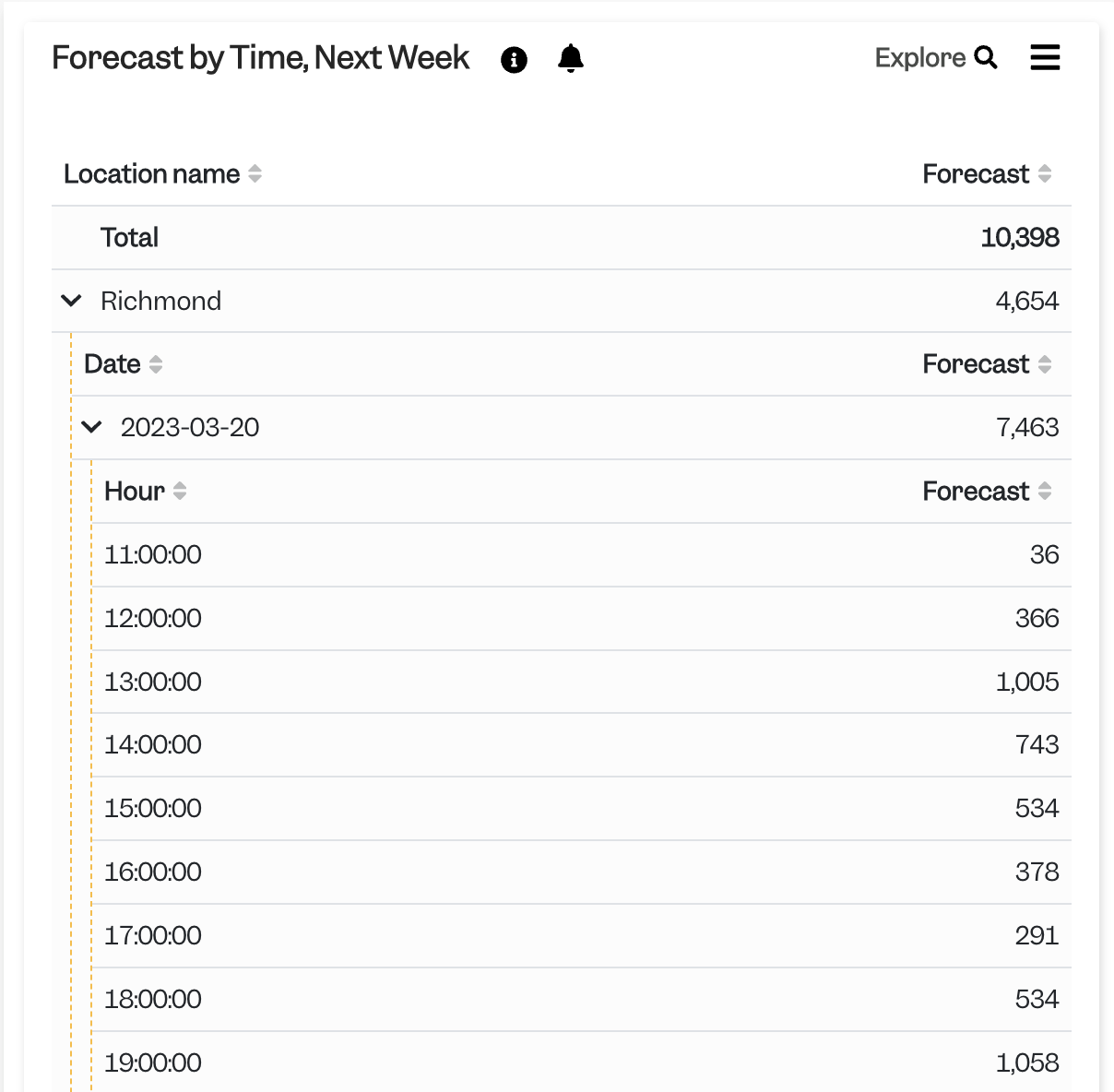Sort the Hour-level Forecast column
Screen dimensions: 1114x1092
coord(1045,491)
